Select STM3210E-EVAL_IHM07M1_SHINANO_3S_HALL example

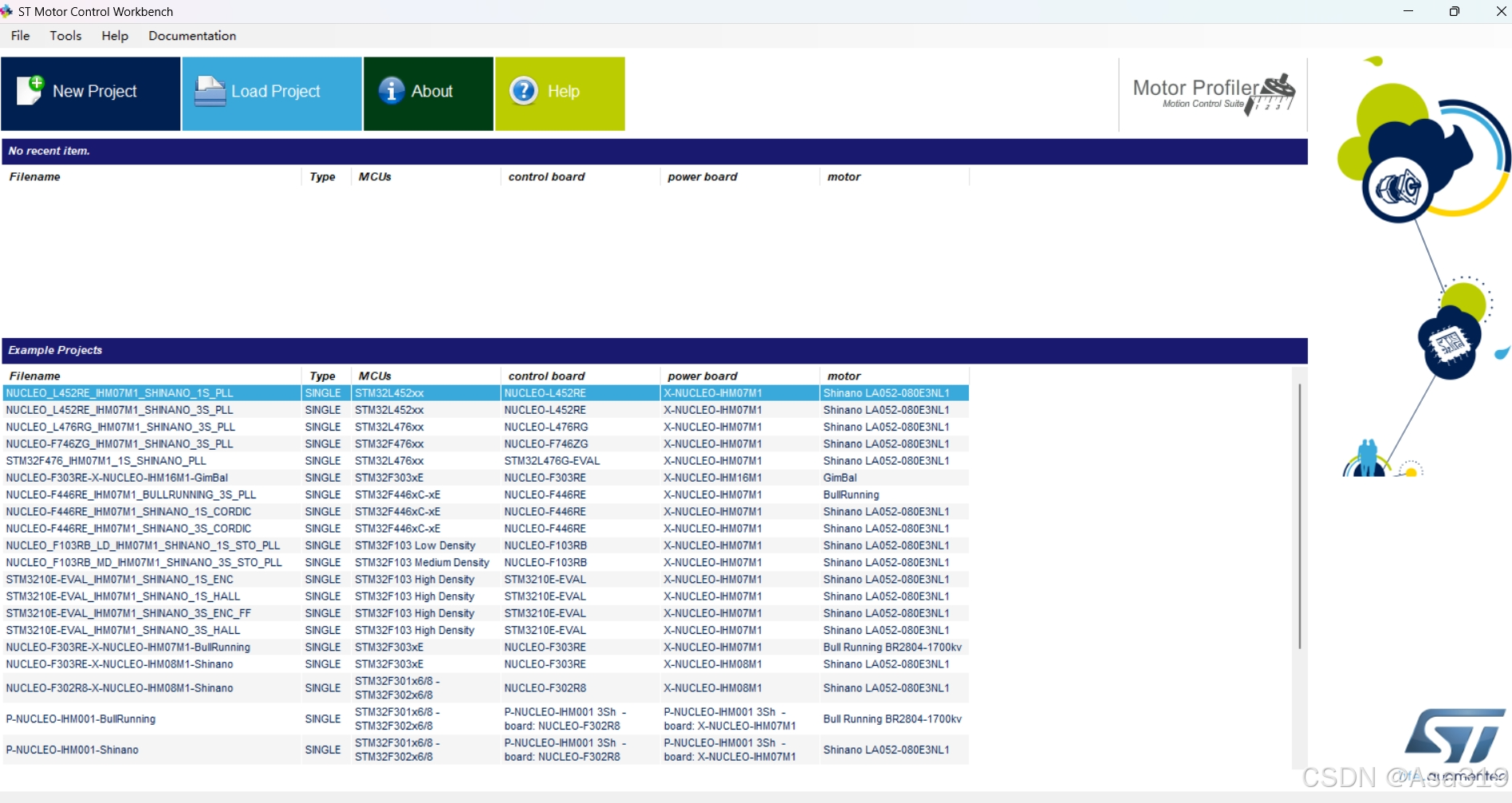point(486,630)
